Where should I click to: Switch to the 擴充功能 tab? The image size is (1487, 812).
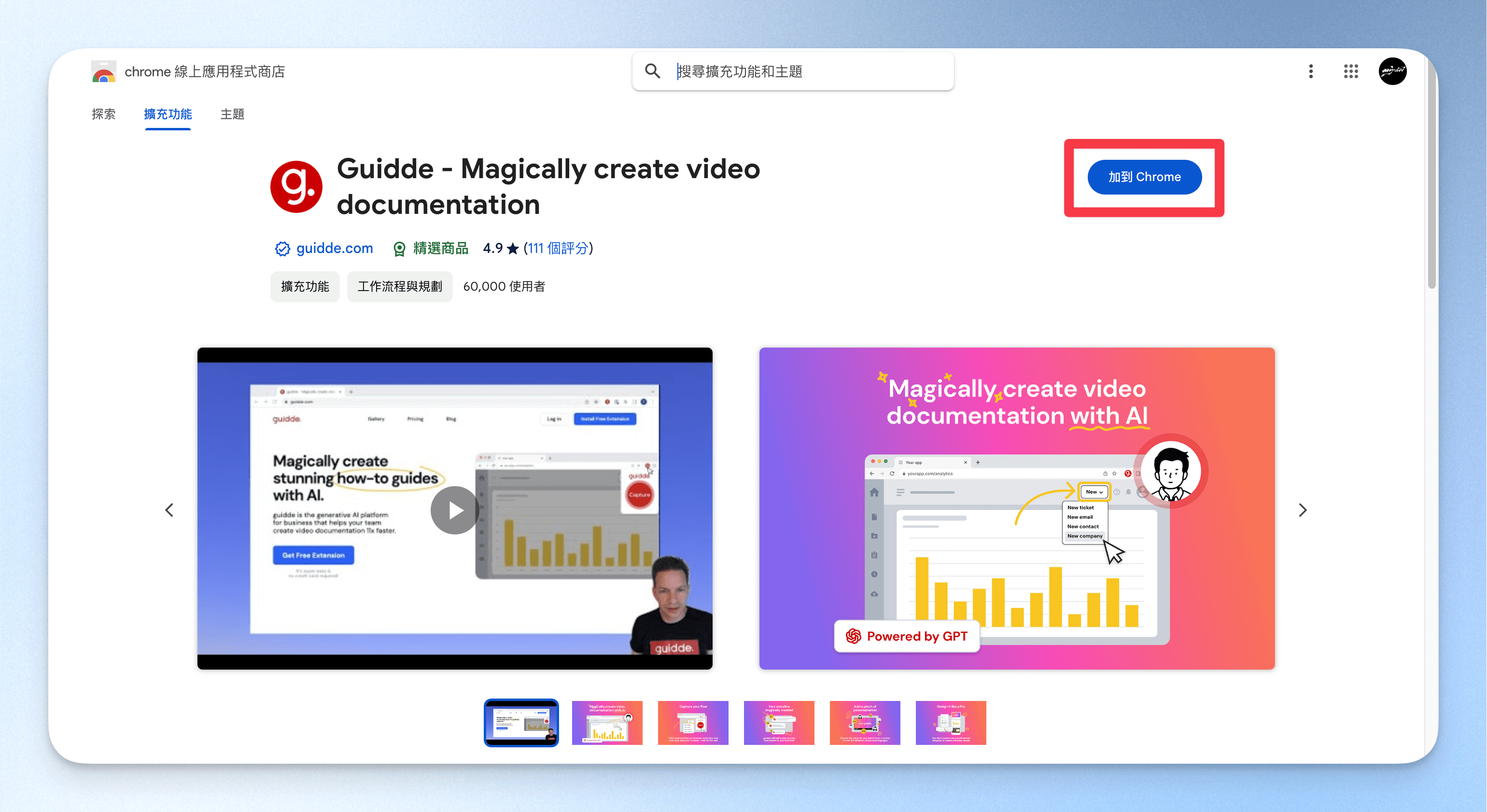[168, 114]
